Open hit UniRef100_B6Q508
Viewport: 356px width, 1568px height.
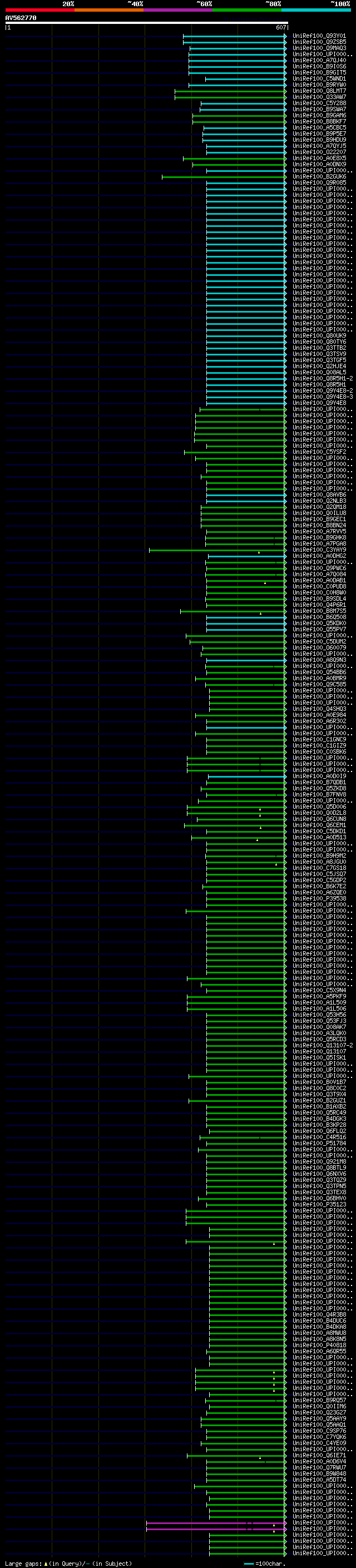point(319,617)
